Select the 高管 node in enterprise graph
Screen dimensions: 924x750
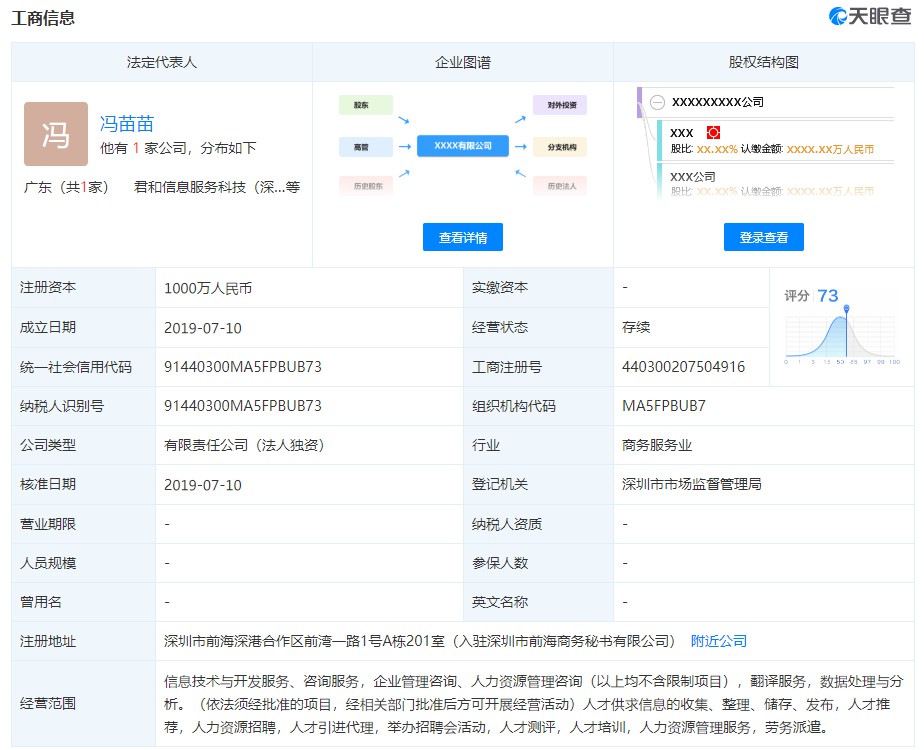365,147
